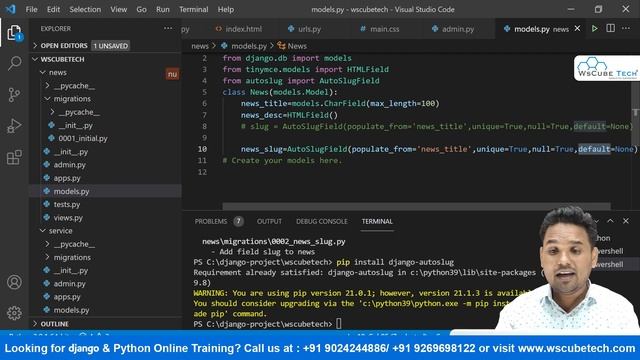Split the editor to the right

click(x=610, y=28)
